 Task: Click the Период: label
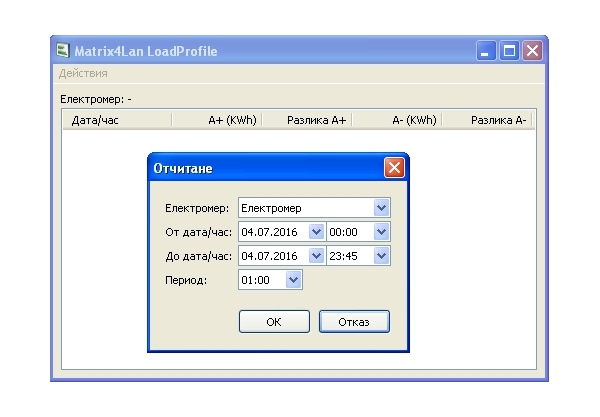pyautogui.click(x=186, y=280)
